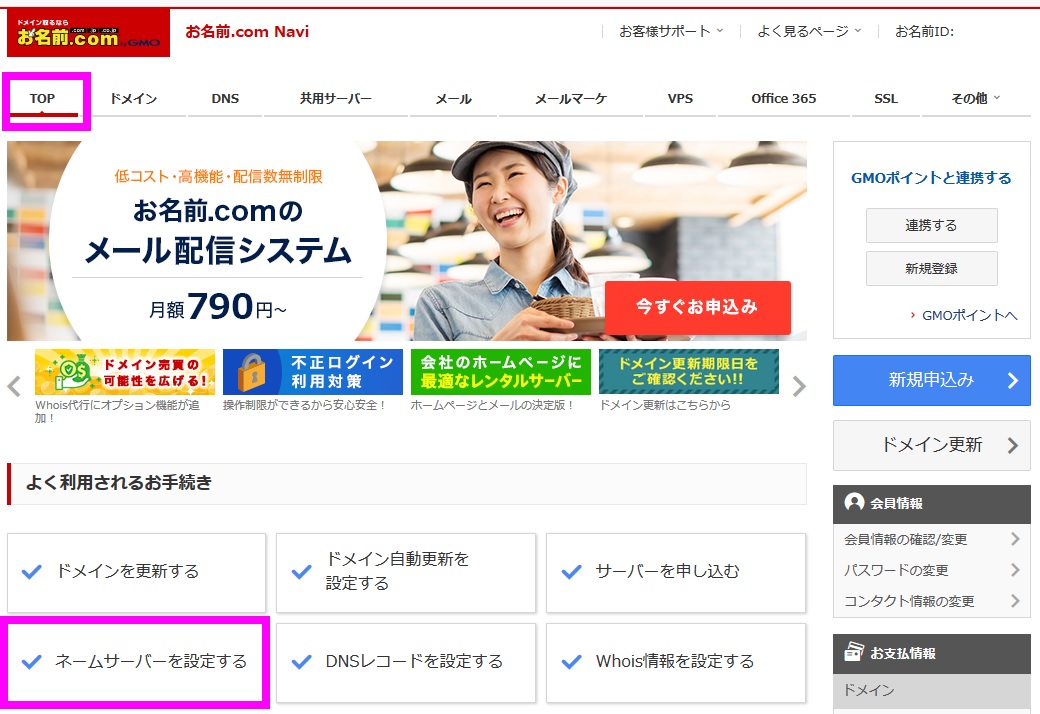Open the その他 menu dropdown

[975, 98]
